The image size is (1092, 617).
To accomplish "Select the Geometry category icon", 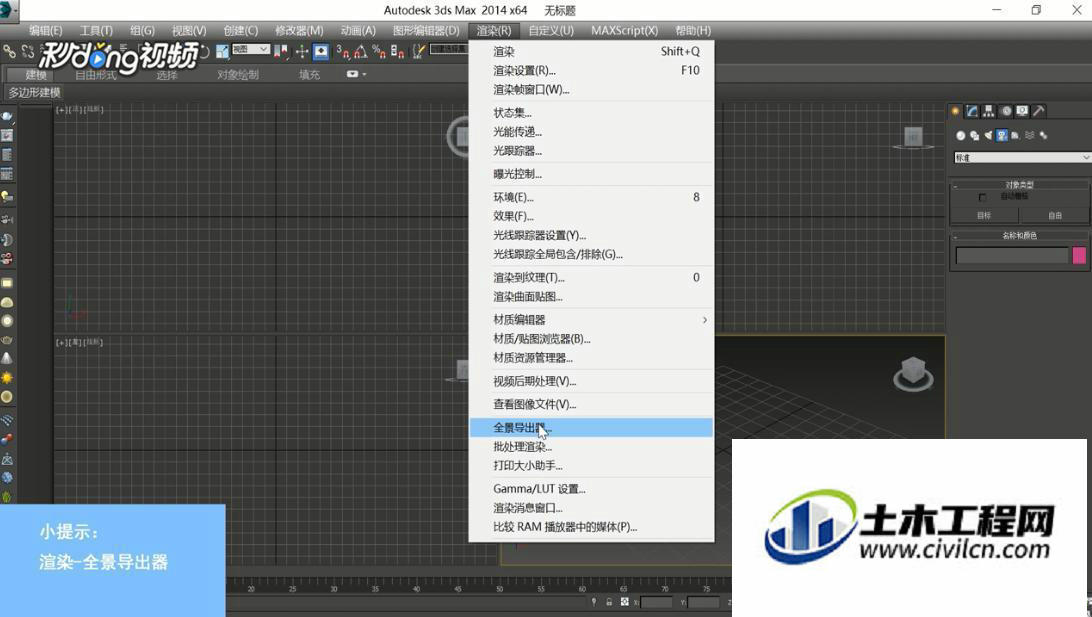I will (x=961, y=136).
